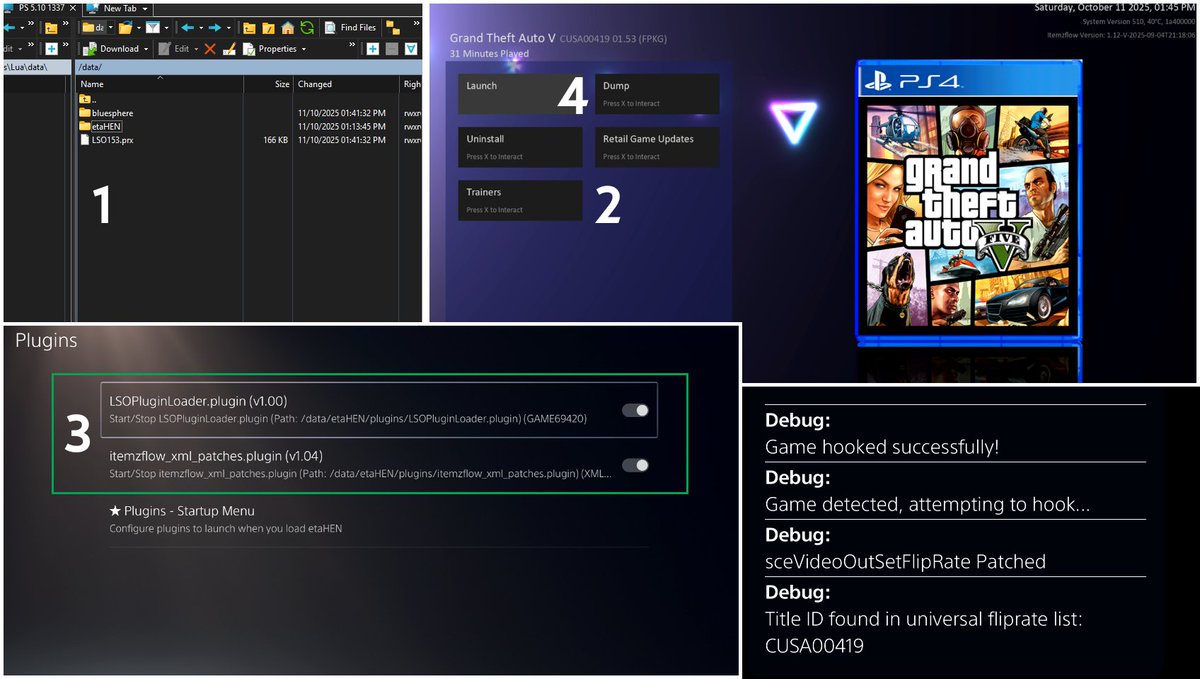Image resolution: width=1200 pixels, height=679 pixels.
Task: Select Retail Game Updates
Action: [657, 147]
